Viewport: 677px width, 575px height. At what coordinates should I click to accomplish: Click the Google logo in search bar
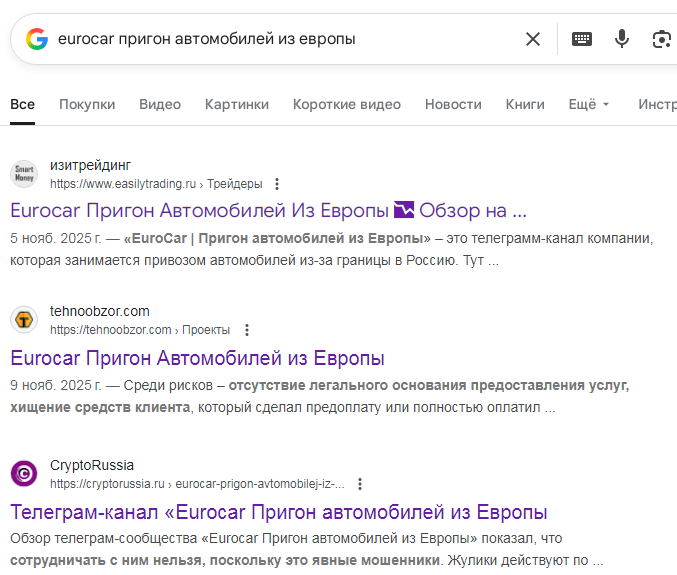37,39
